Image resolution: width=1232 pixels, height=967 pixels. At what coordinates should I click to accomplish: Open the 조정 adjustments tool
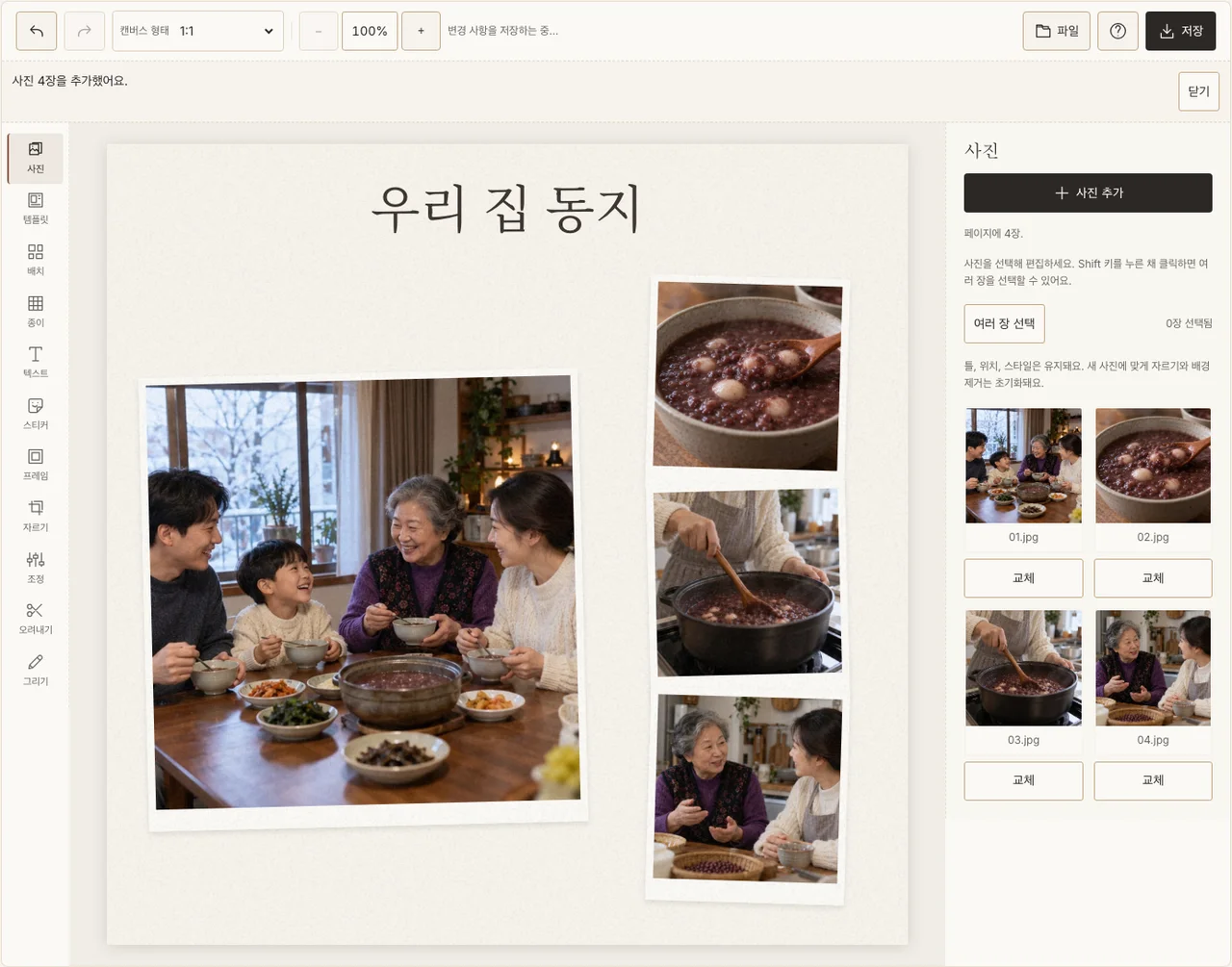(36, 568)
